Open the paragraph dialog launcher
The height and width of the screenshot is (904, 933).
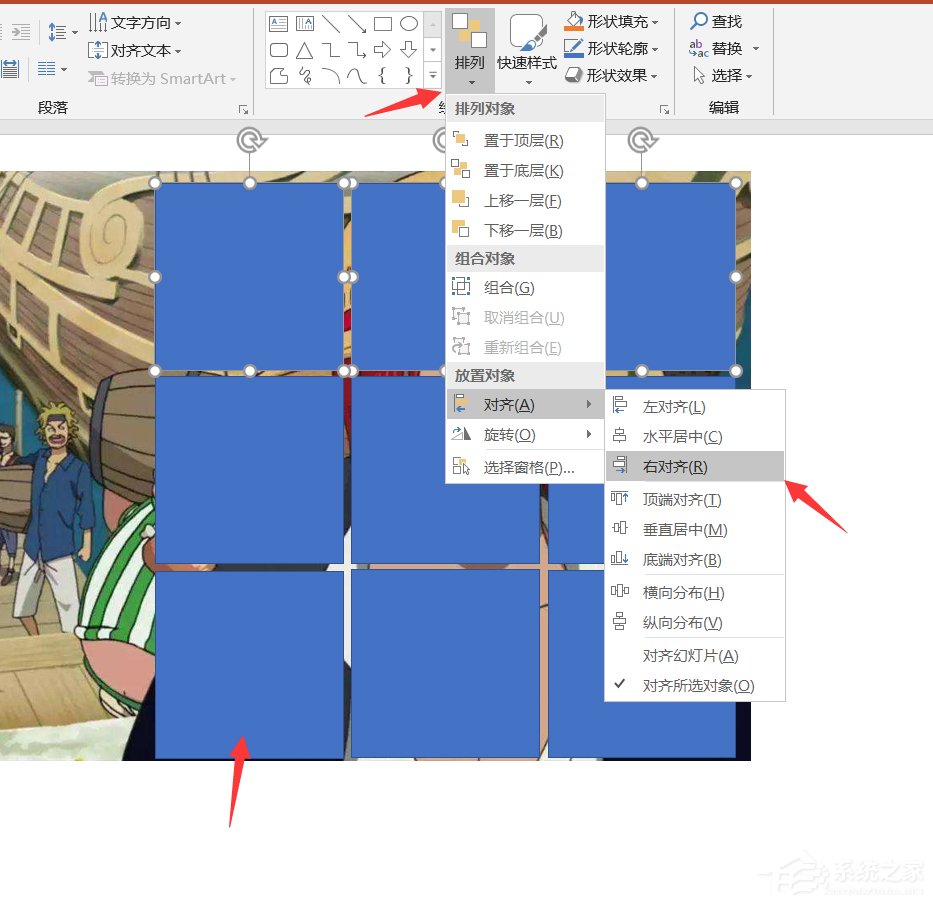pyautogui.click(x=243, y=110)
